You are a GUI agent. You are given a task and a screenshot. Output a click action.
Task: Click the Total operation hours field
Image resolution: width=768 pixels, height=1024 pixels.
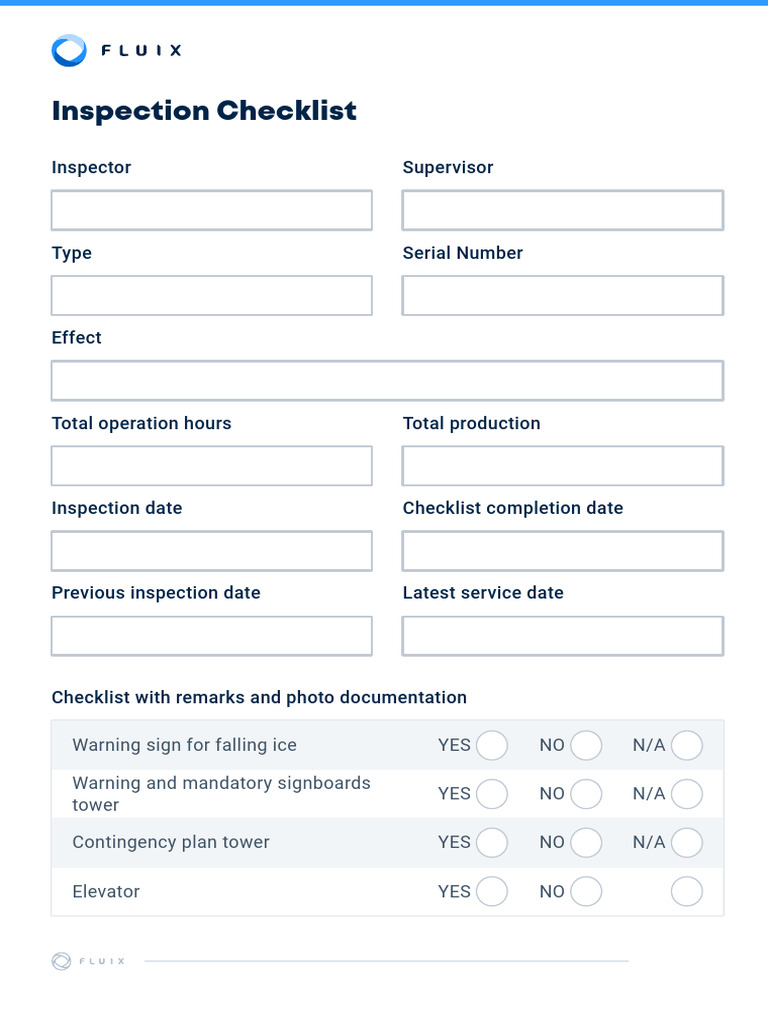[212, 466]
